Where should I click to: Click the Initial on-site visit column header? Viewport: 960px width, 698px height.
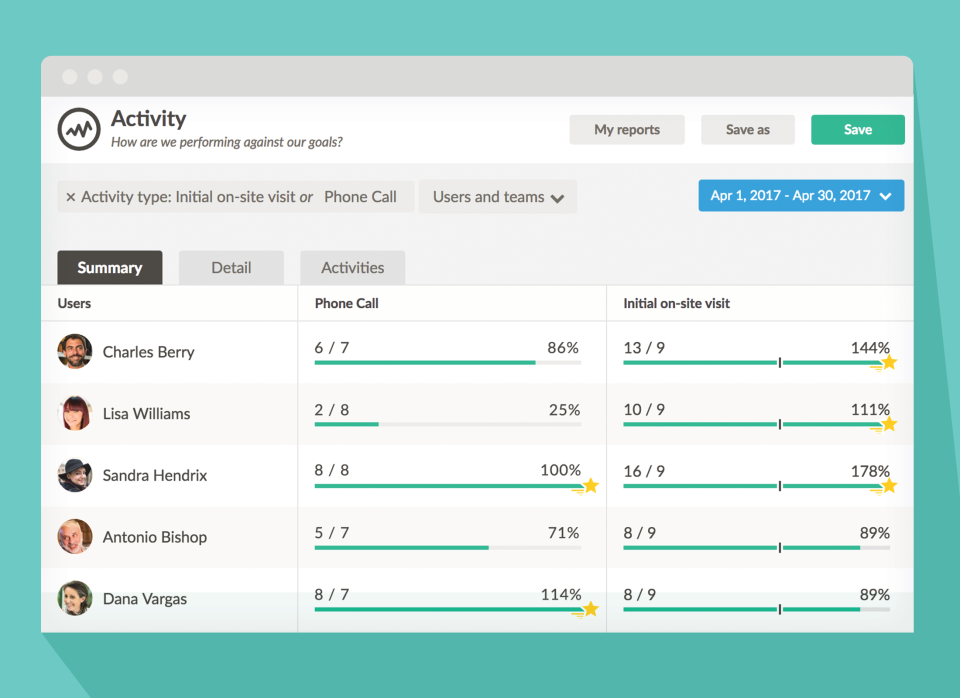point(676,303)
